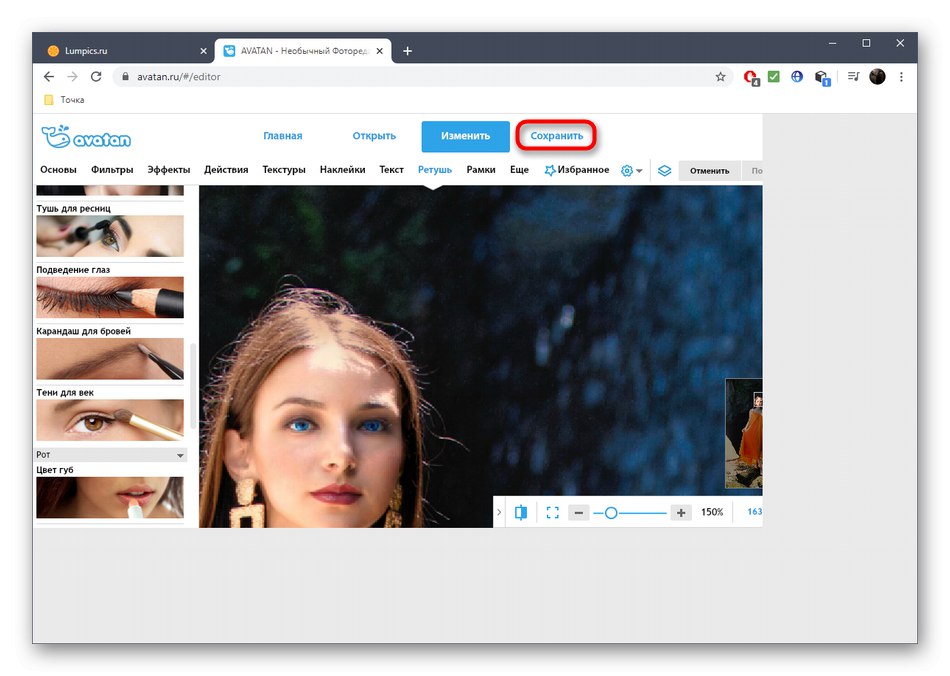The image size is (950, 676).
Task: Open the Chrome three-dot menu
Action: [902, 77]
